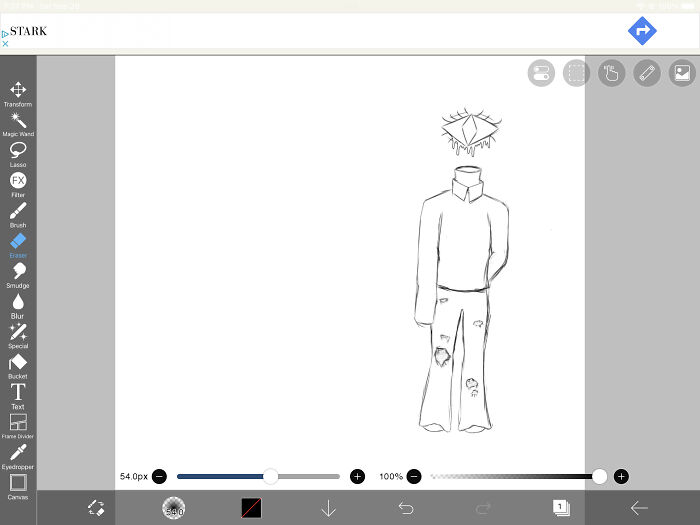Open the ruler tool
700x525 pixels.
coord(647,73)
